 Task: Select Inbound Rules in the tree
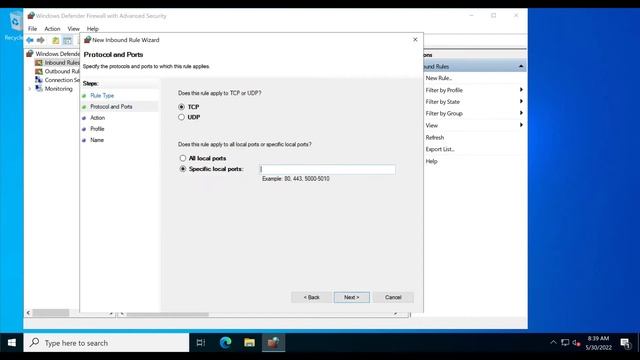click(62, 62)
